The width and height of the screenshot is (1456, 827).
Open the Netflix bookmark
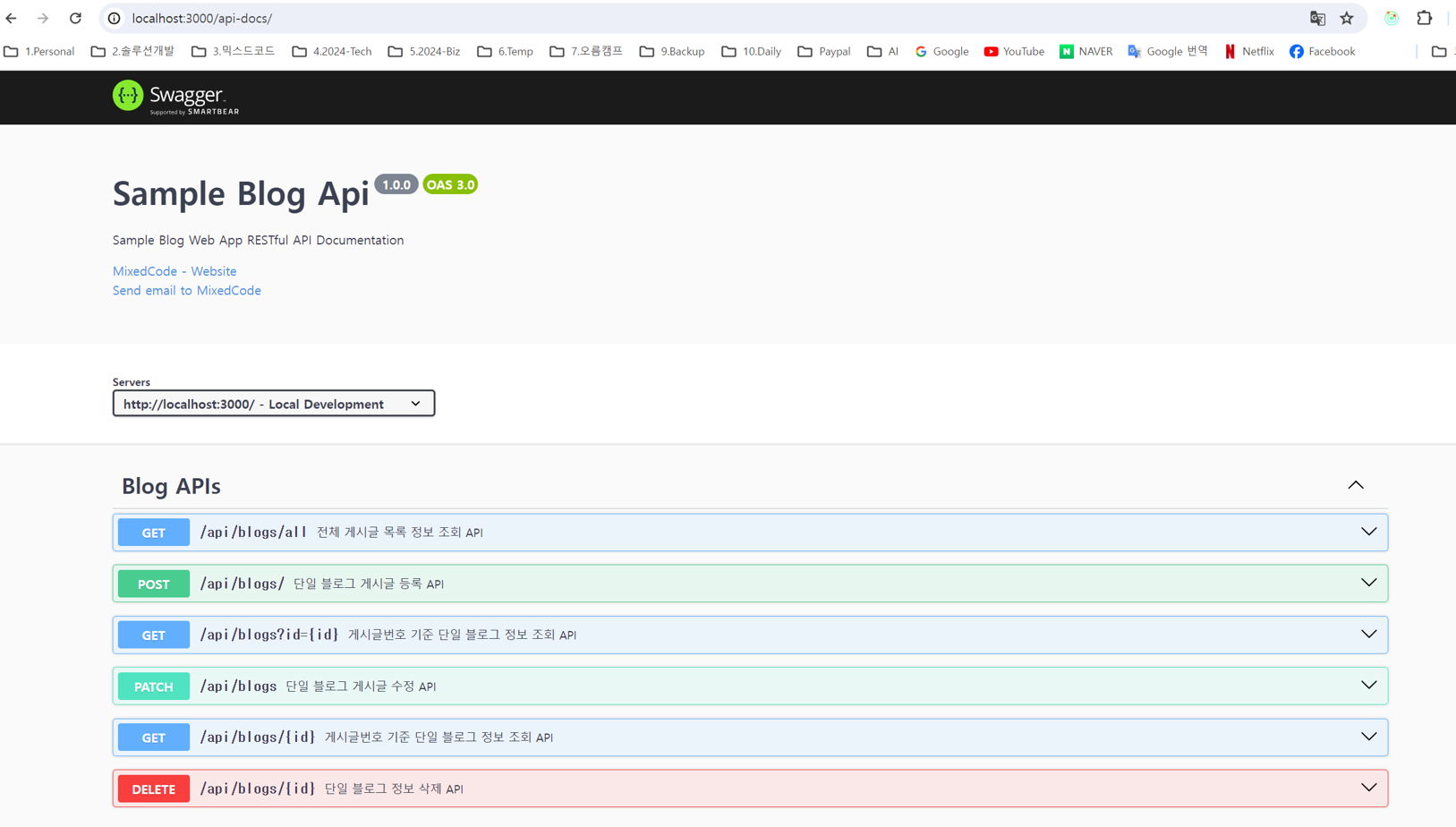[x=1249, y=52]
